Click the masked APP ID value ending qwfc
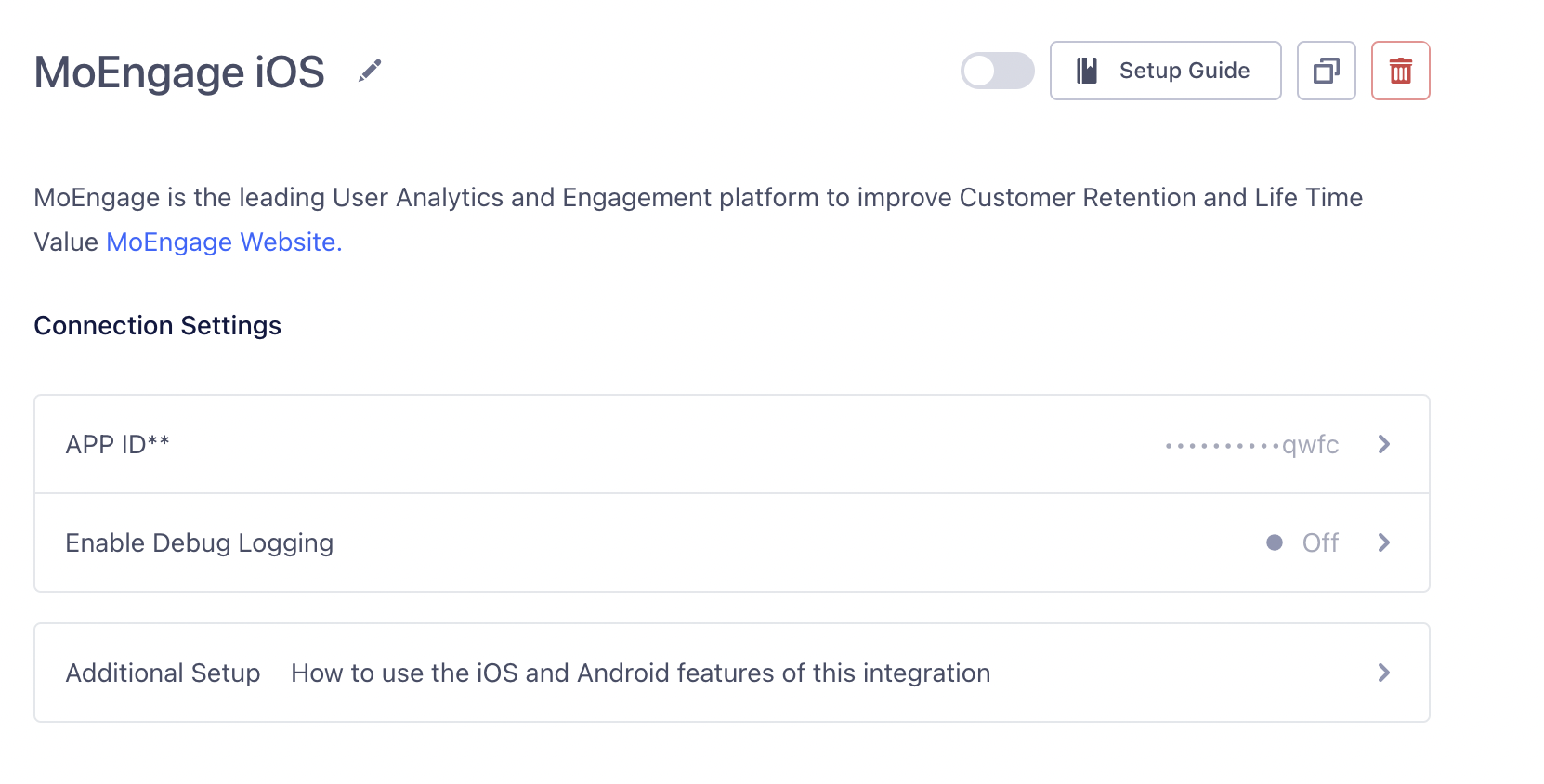The height and width of the screenshot is (784, 1544). 1251,445
